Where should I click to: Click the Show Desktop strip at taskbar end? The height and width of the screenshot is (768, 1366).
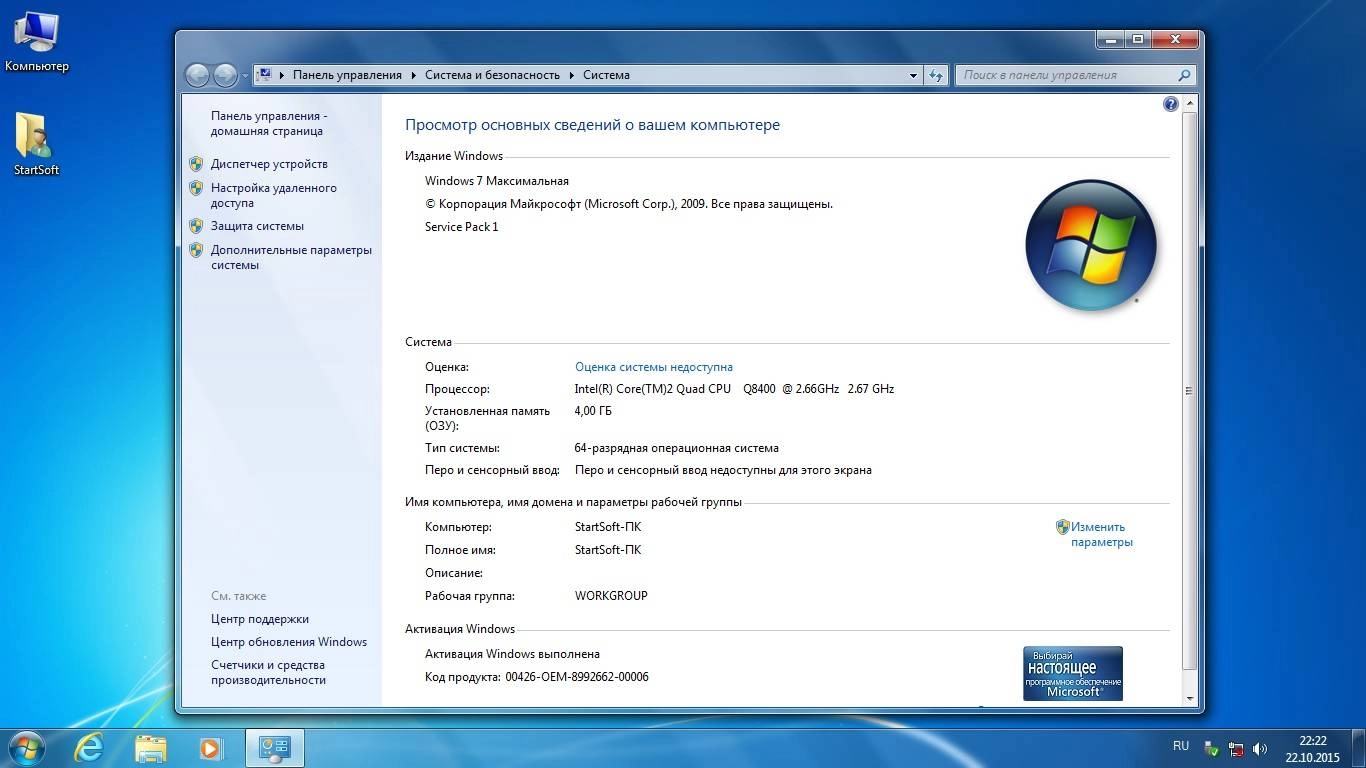coord(1358,748)
